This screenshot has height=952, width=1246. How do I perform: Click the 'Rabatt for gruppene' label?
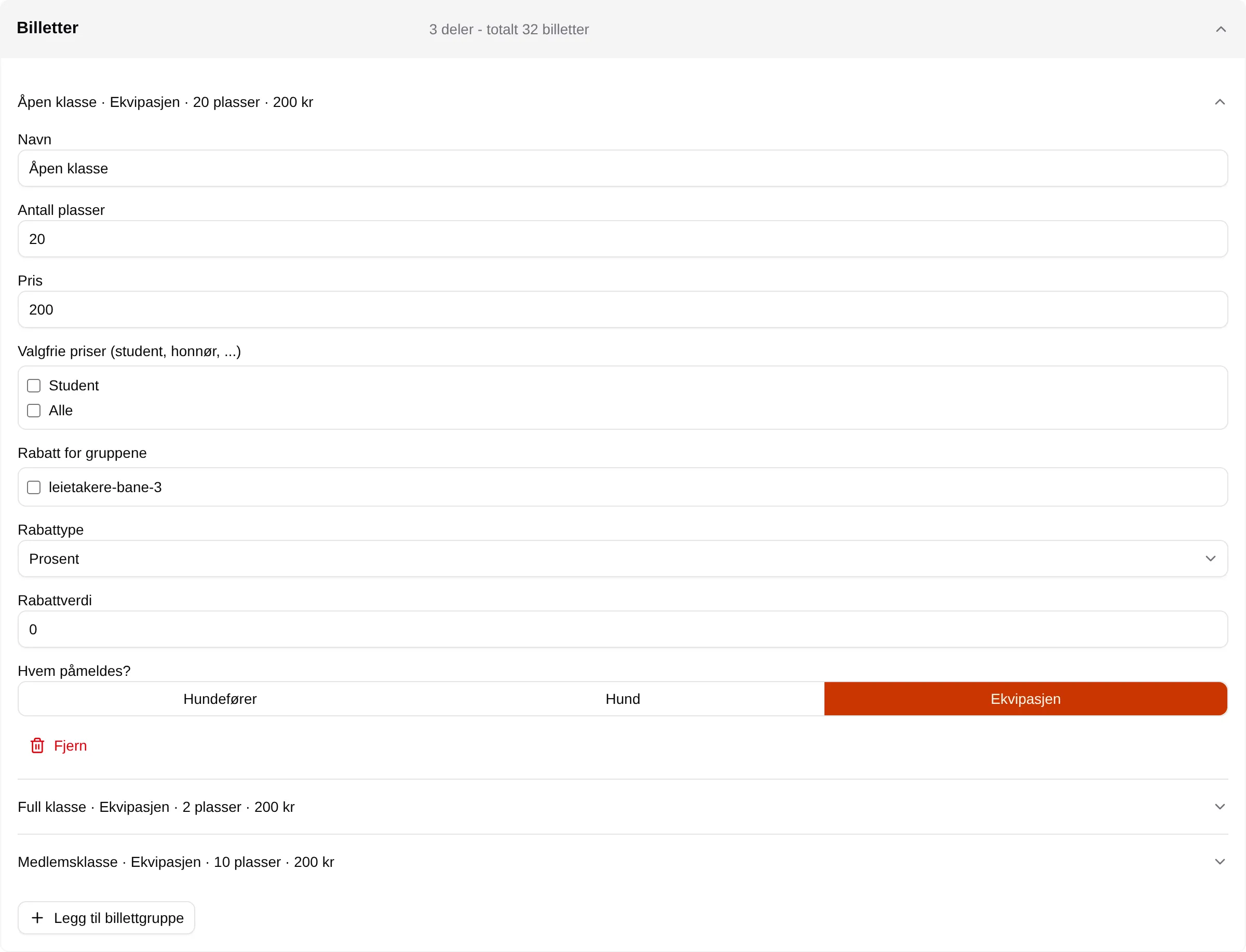tap(82, 453)
